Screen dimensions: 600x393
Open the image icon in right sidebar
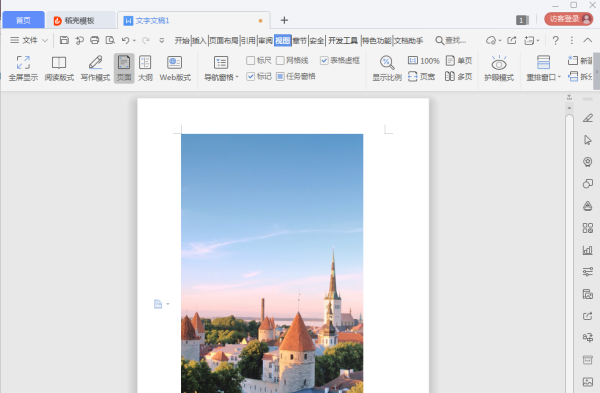click(x=588, y=382)
